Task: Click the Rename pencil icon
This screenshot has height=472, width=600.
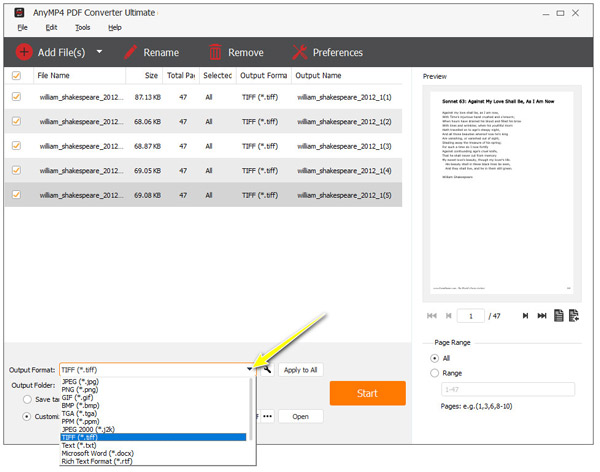Action: [131, 52]
